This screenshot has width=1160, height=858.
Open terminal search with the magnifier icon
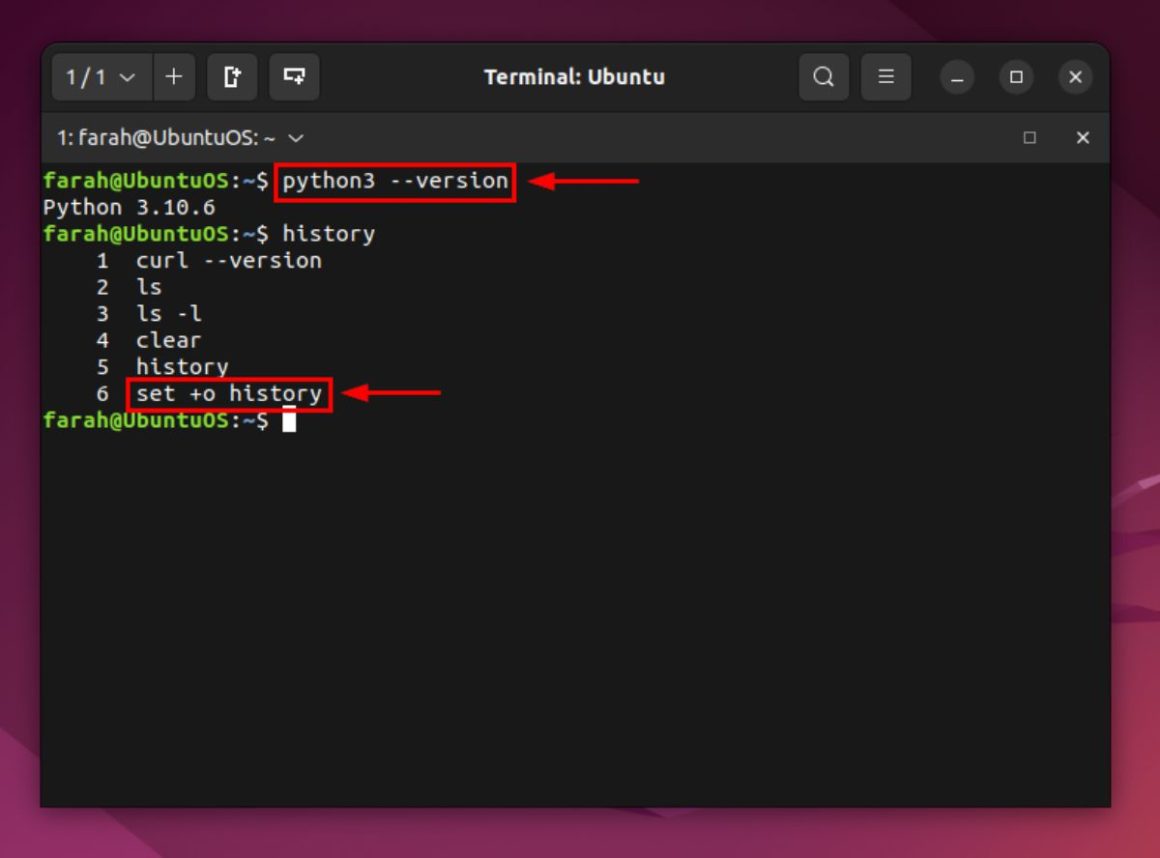pyautogui.click(x=823, y=77)
